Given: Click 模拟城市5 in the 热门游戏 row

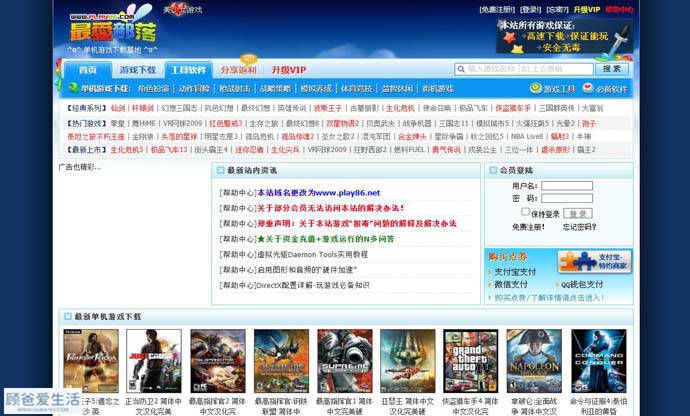Looking at the screenshot, I should click(x=492, y=123).
